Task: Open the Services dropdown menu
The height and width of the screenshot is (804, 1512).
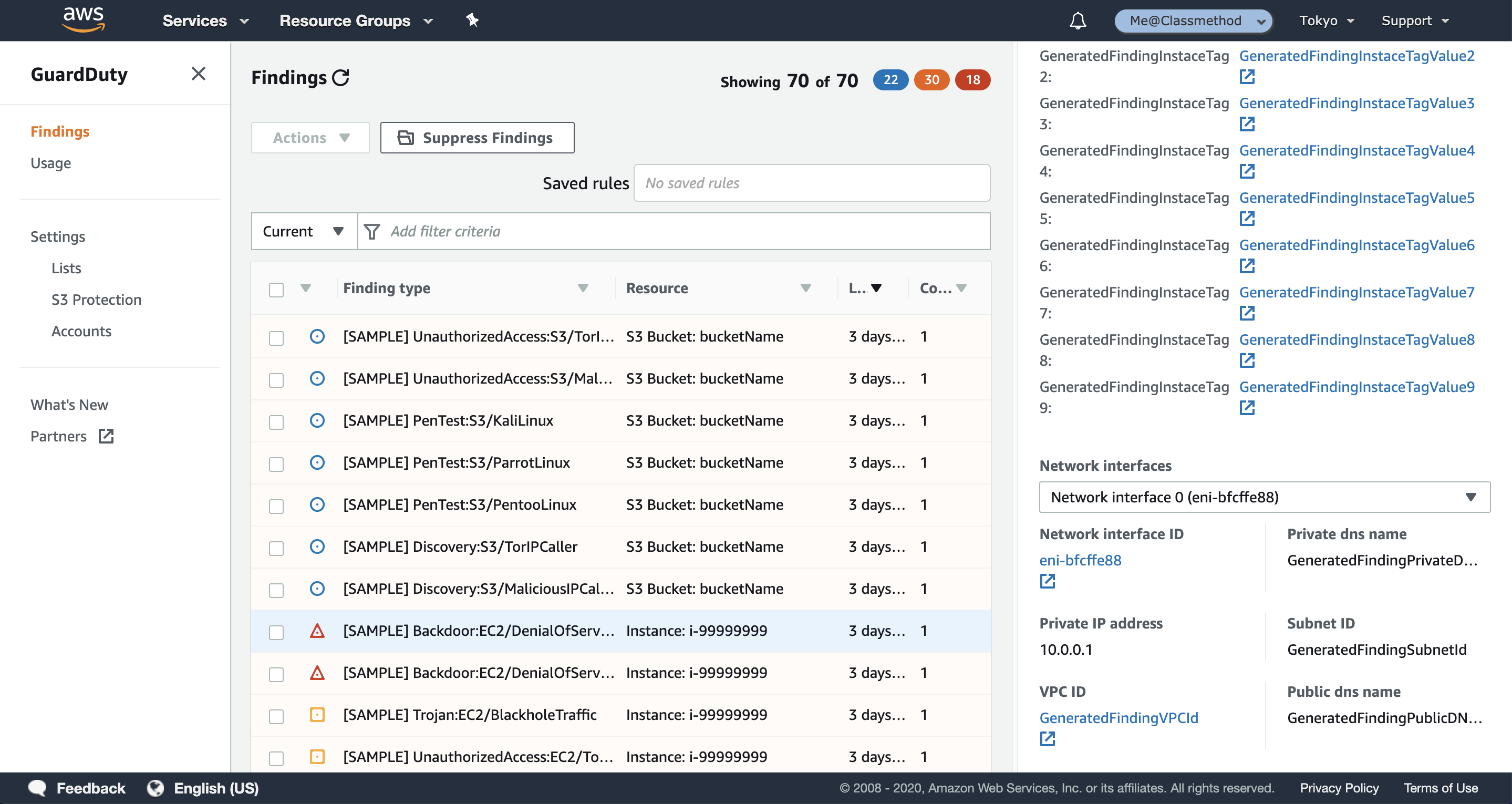Action: [206, 20]
